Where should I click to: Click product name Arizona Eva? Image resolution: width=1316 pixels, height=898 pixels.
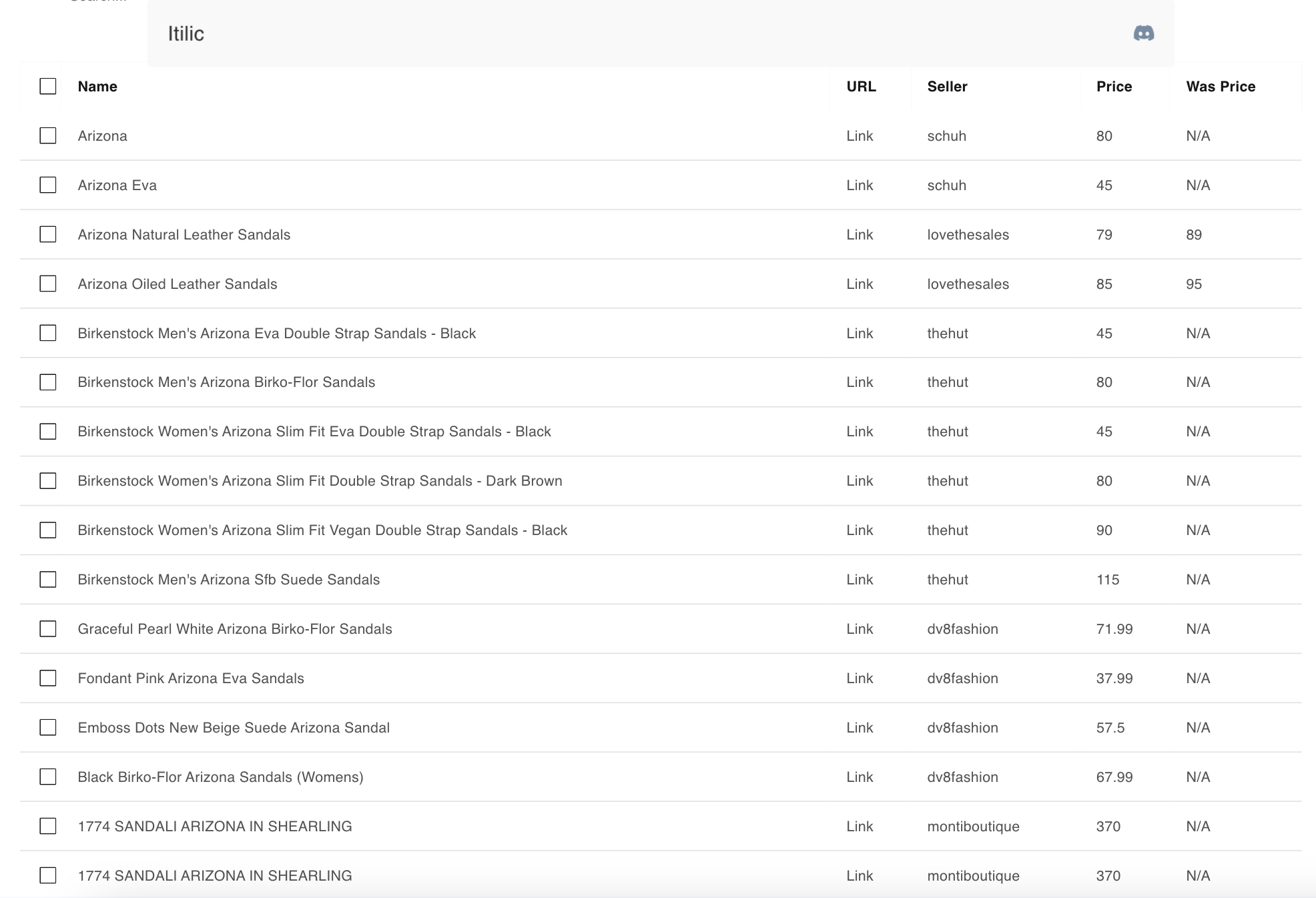tap(117, 185)
